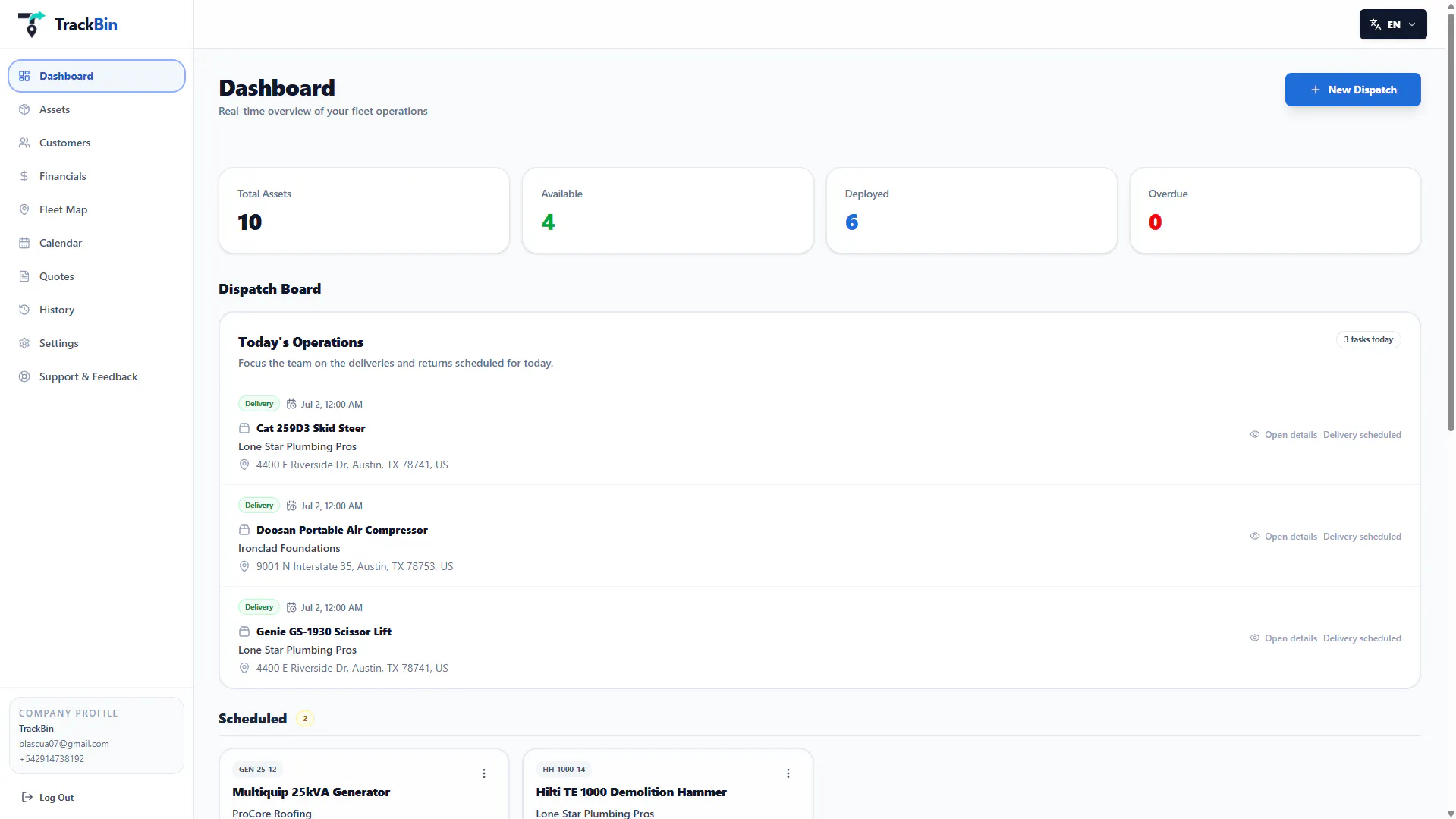This screenshot has height=819, width=1456.
Task: Click blascua07@gmail.com in company profile
Action: (x=64, y=744)
